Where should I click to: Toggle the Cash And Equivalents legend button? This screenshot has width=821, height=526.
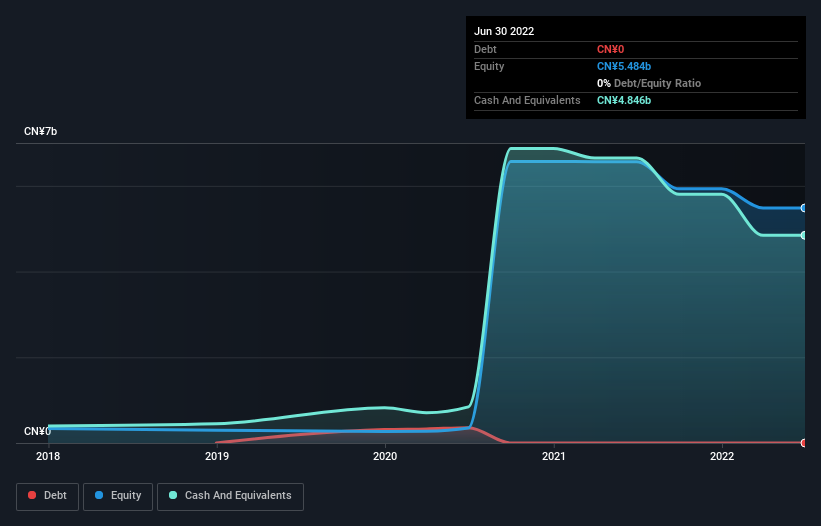pyautogui.click(x=230, y=496)
